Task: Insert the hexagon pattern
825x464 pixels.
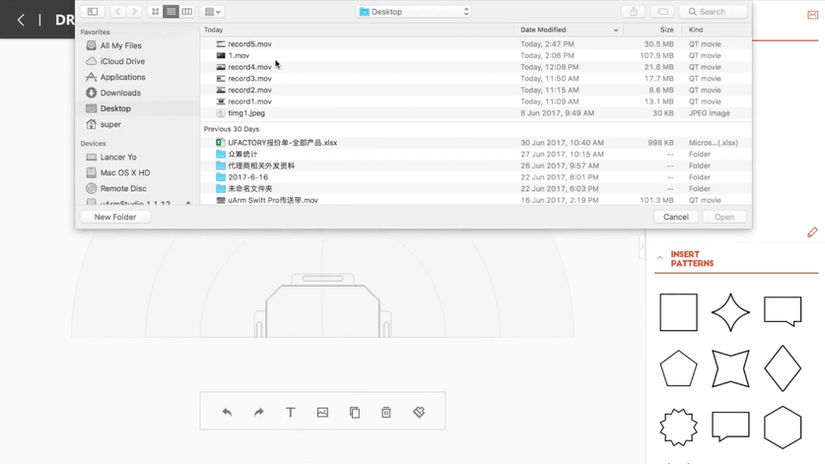Action: pyautogui.click(x=782, y=427)
